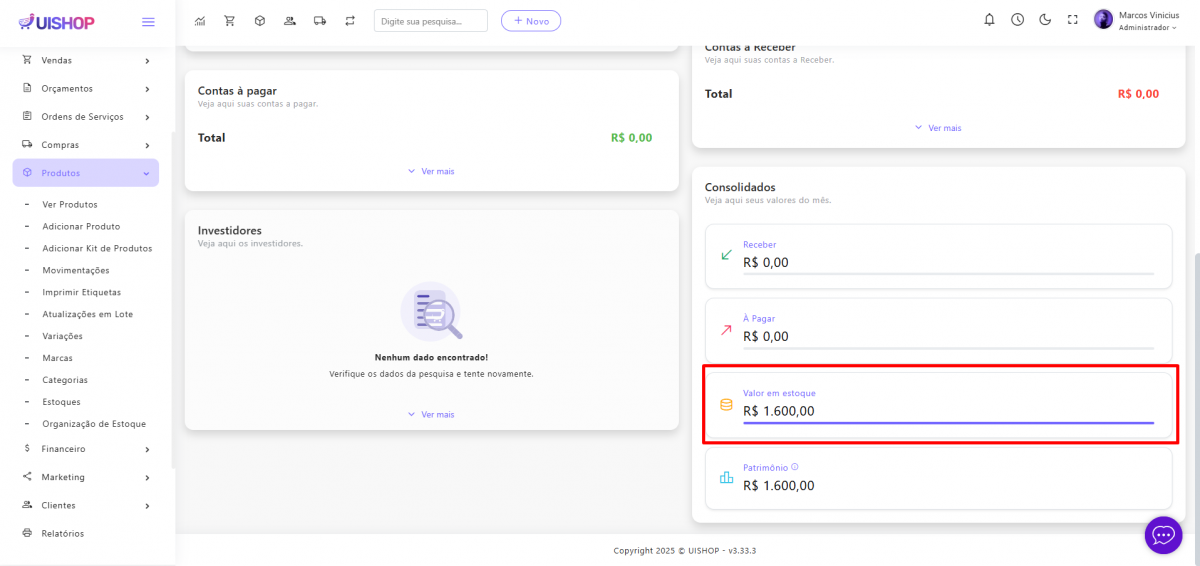Click the product box icon in toolbar
Screen dimensions: 1200x566
click(x=260, y=20)
